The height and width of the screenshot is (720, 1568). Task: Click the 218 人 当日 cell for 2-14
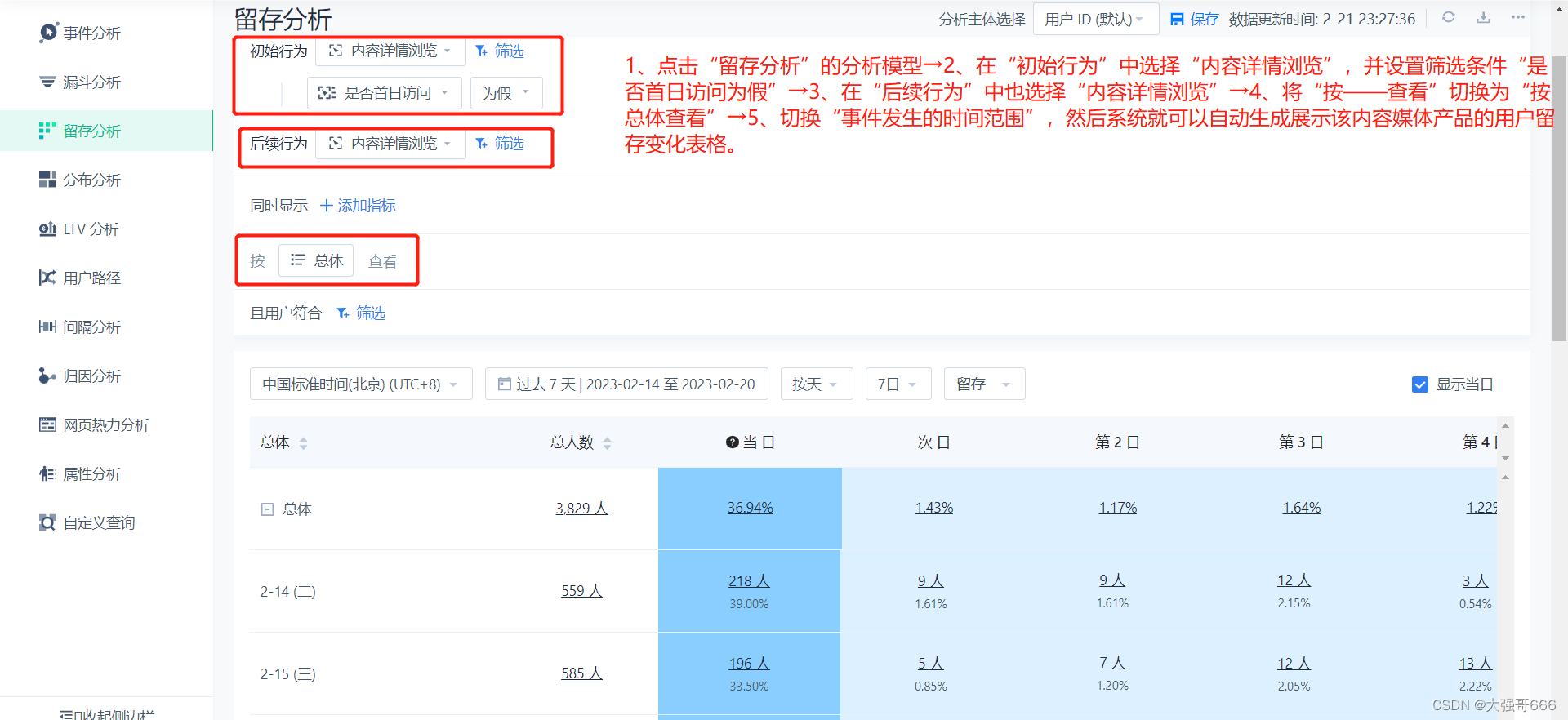tap(750, 581)
